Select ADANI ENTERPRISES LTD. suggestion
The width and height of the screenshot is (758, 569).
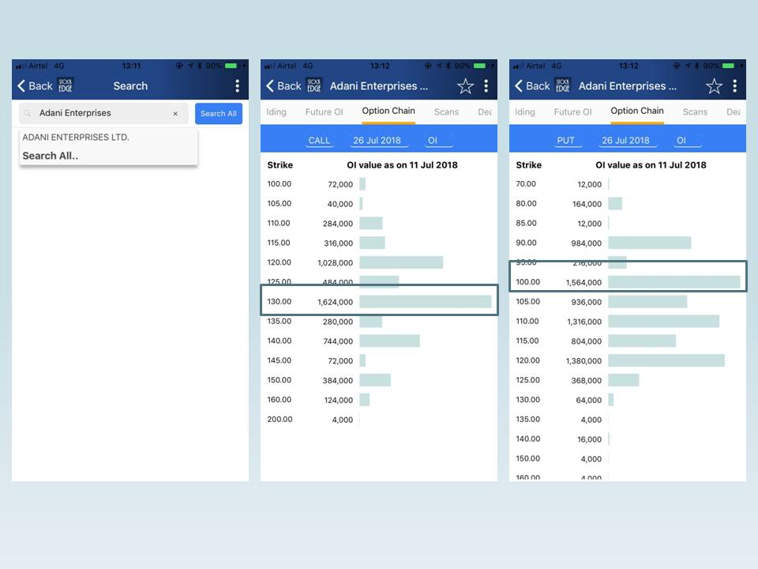[76, 137]
